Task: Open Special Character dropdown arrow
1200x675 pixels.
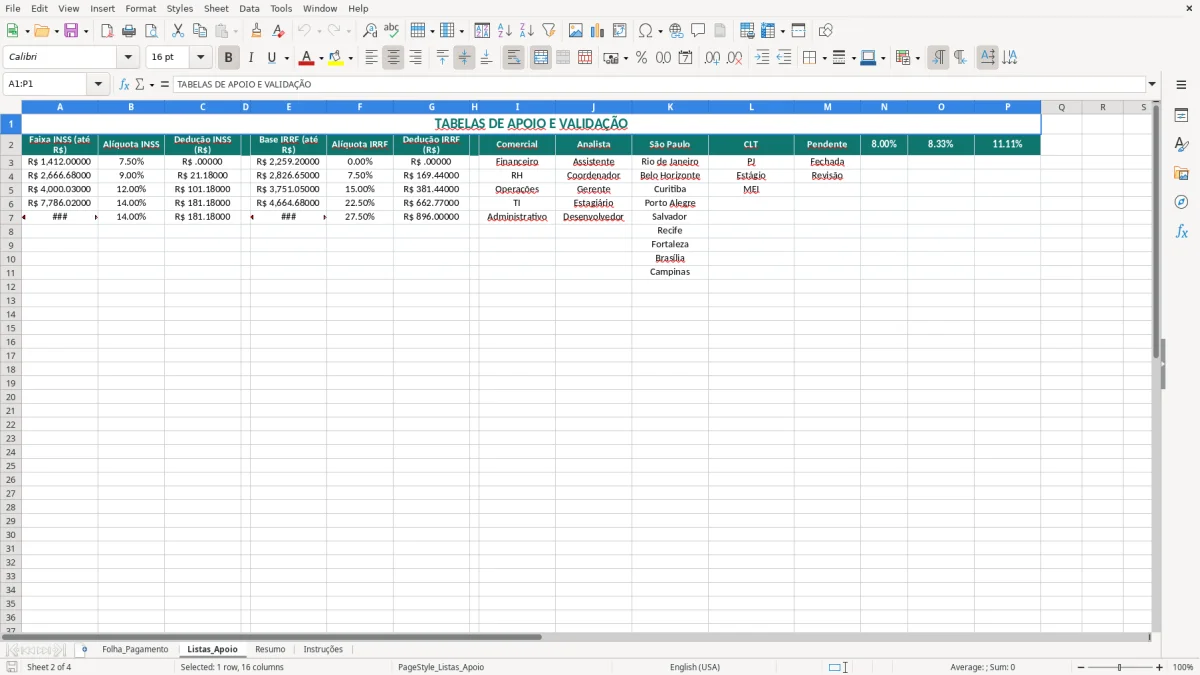Action: pos(661,31)
